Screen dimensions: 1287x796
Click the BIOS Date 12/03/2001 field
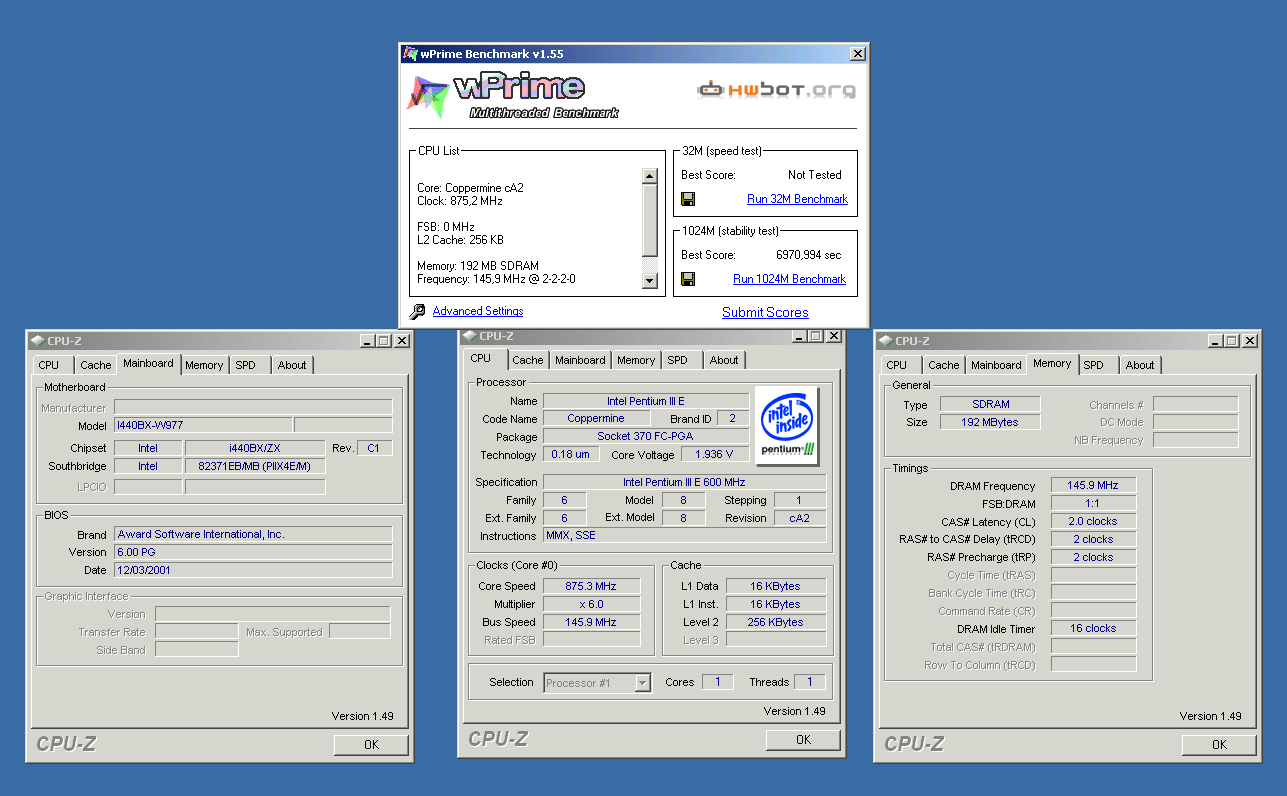(x=253, y=571)
